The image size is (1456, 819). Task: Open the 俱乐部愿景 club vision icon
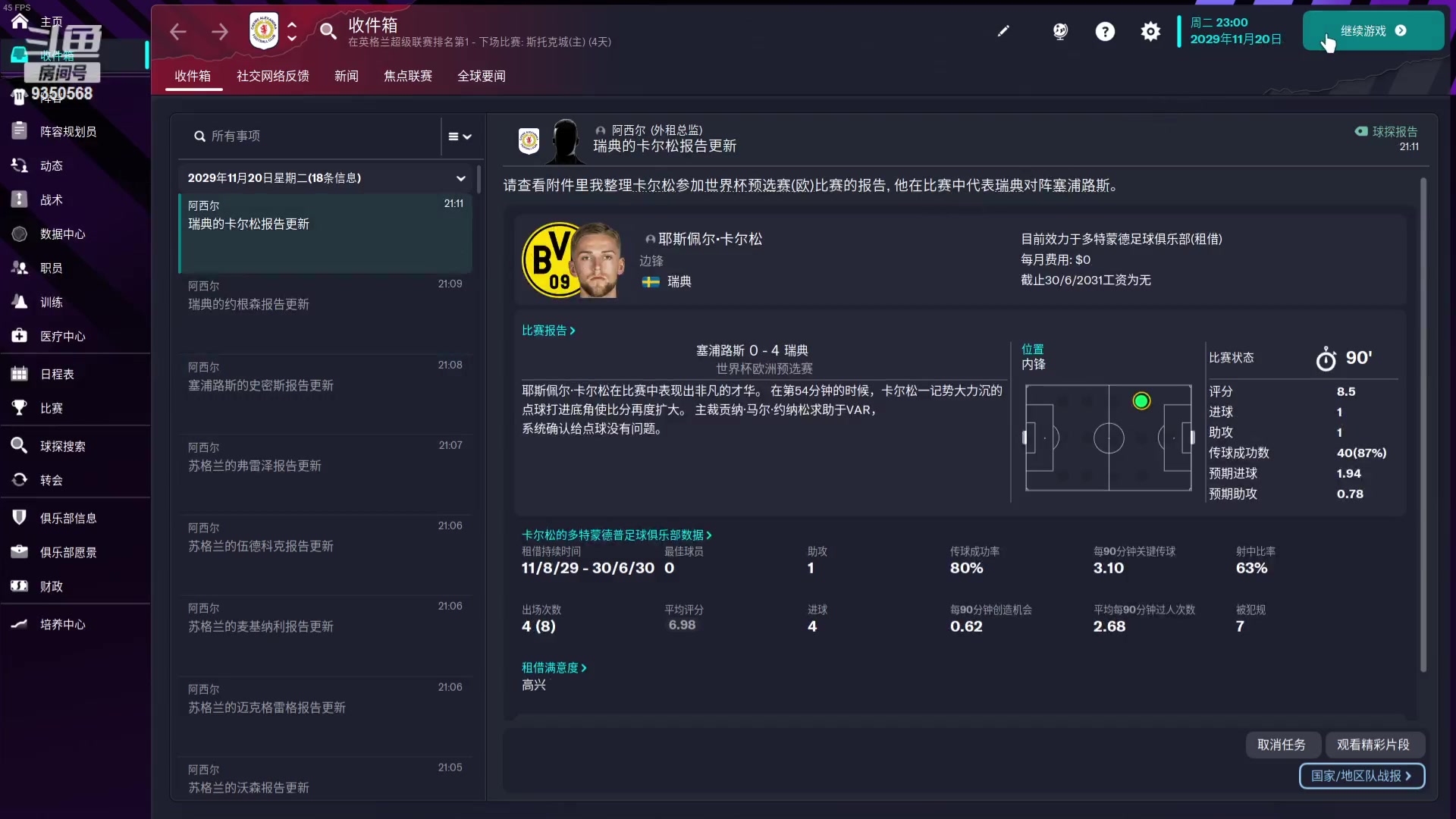(x=20, y=552)
